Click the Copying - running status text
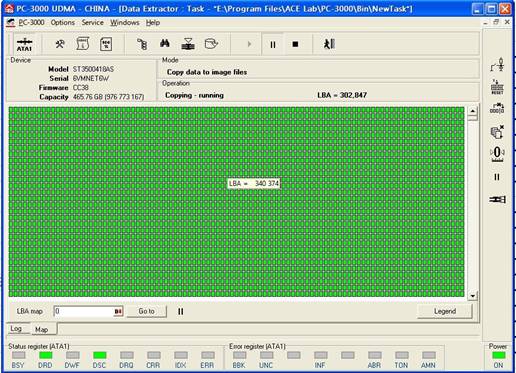 click(x=194, y=95)
